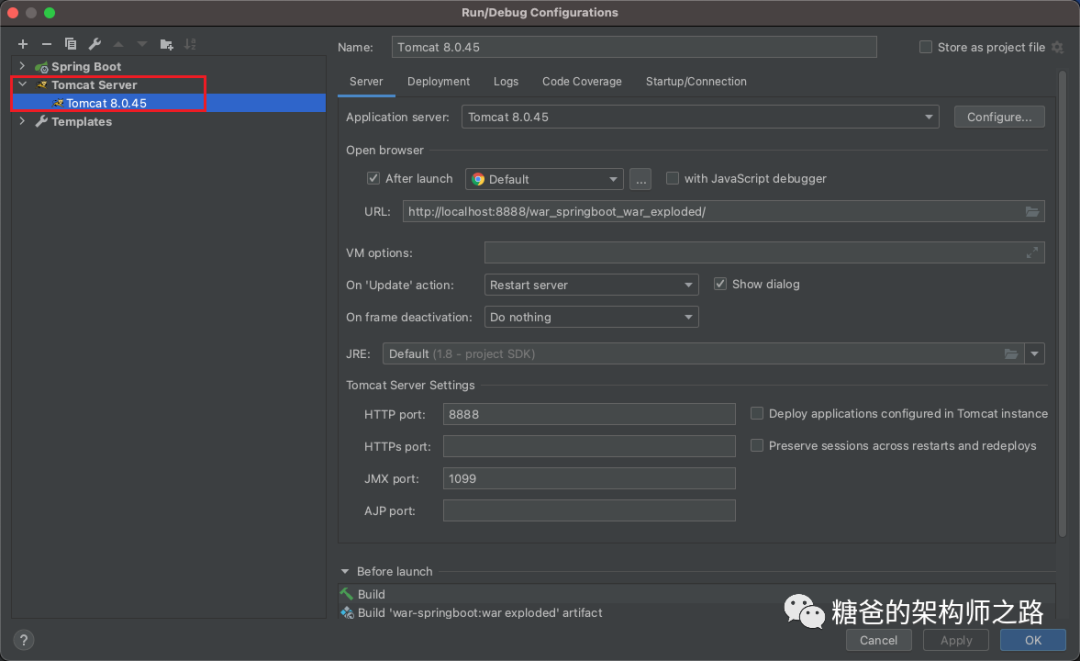1080x661 pixels.
Task: Select the Build hammer task in Before launch
Action: pos(696,594)
